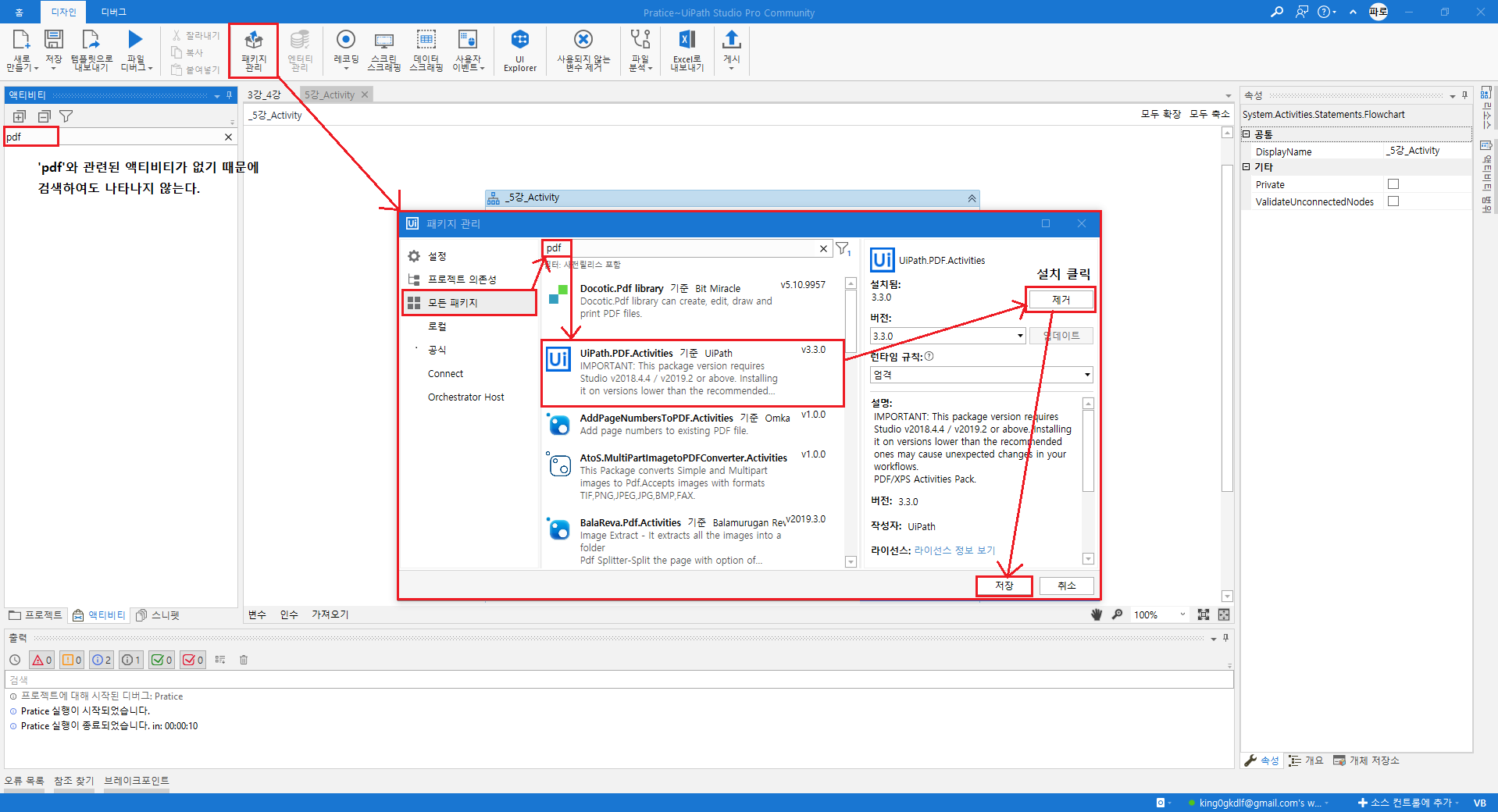
Task: Click 모두 축소 in the designer header
Action: point(1209,114)
